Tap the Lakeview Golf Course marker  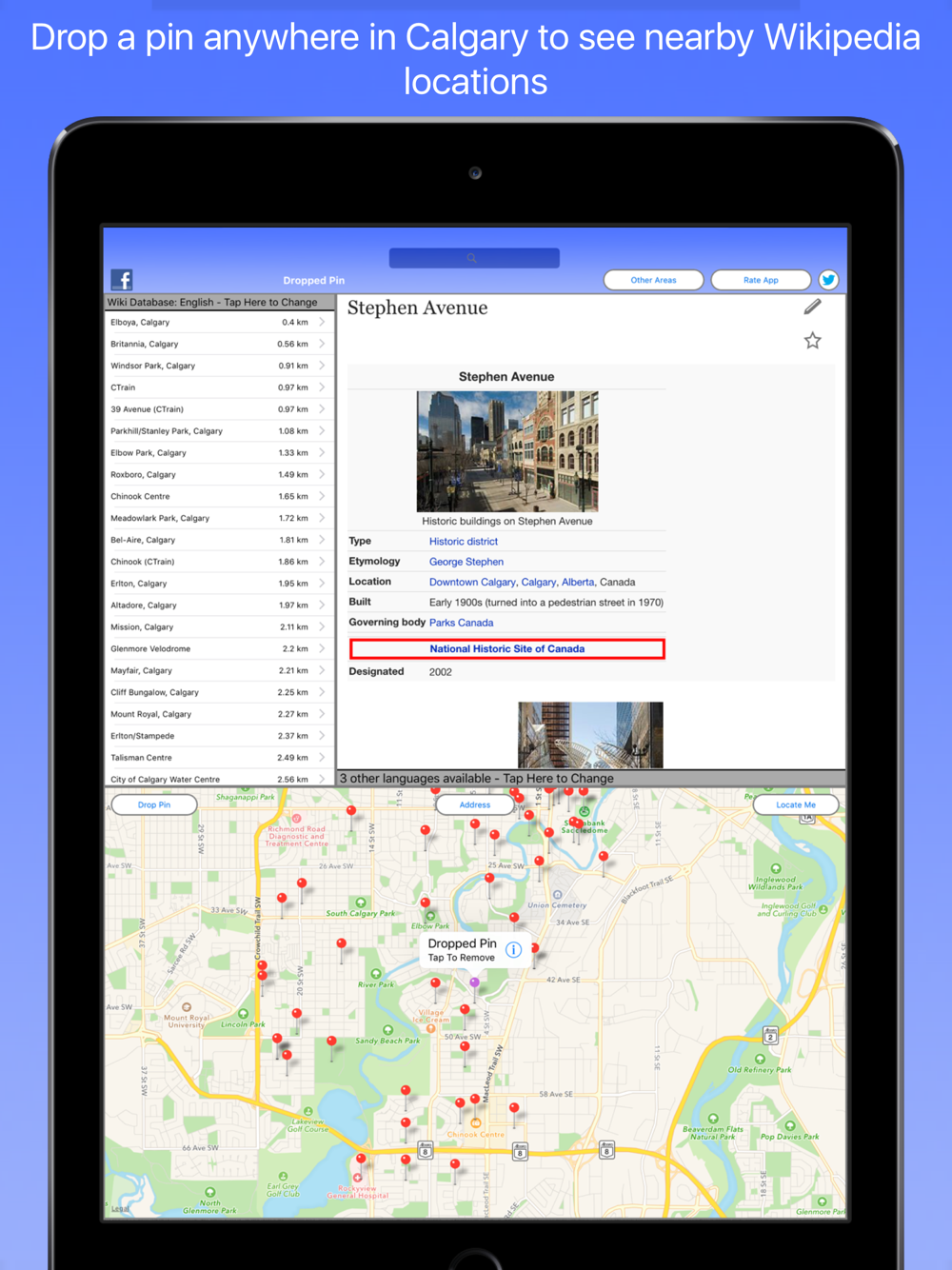[307, 1111]
